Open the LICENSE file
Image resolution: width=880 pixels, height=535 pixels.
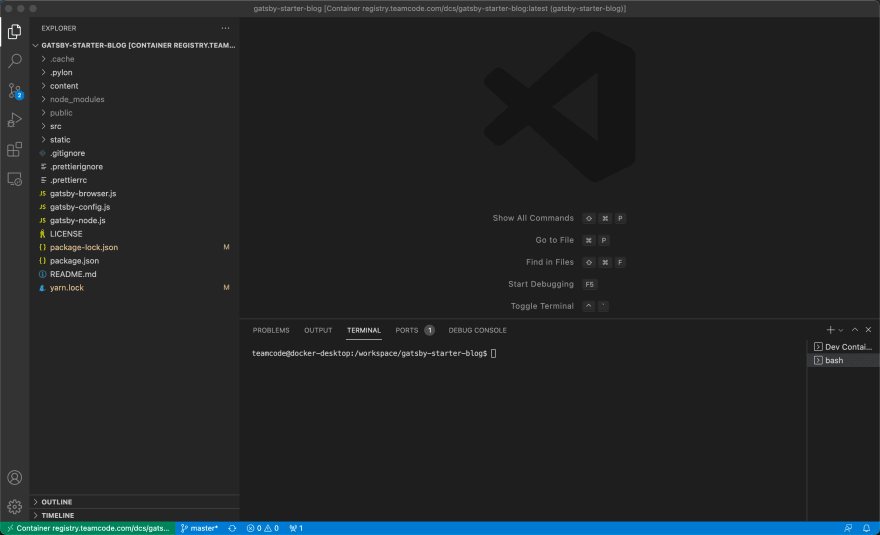pyautogui.click(x=135, y=234)
